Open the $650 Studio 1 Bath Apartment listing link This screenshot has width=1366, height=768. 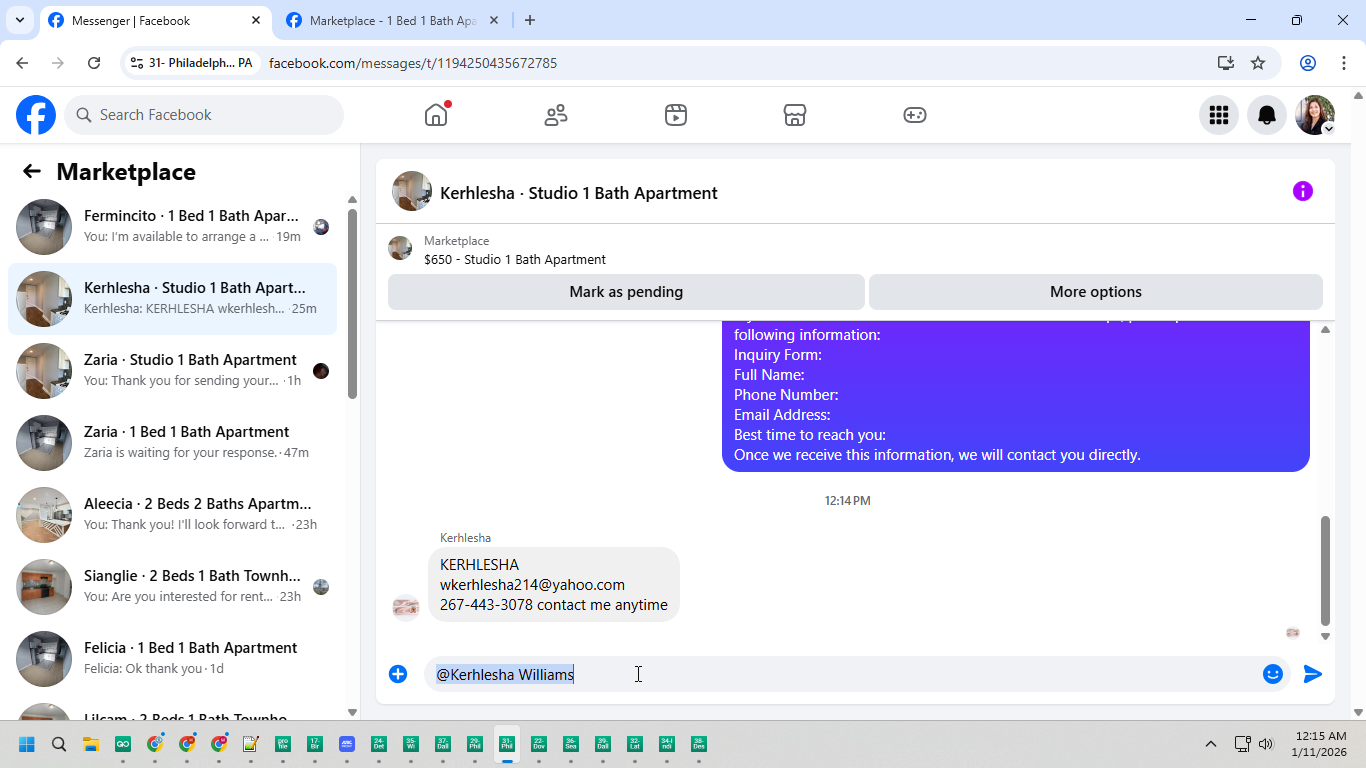pyautogui.click(x=515, y=259)
